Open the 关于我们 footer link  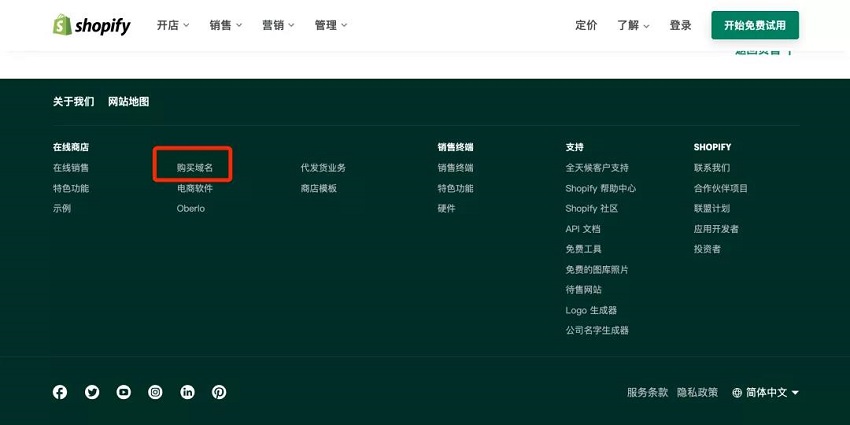pos(74,101)
